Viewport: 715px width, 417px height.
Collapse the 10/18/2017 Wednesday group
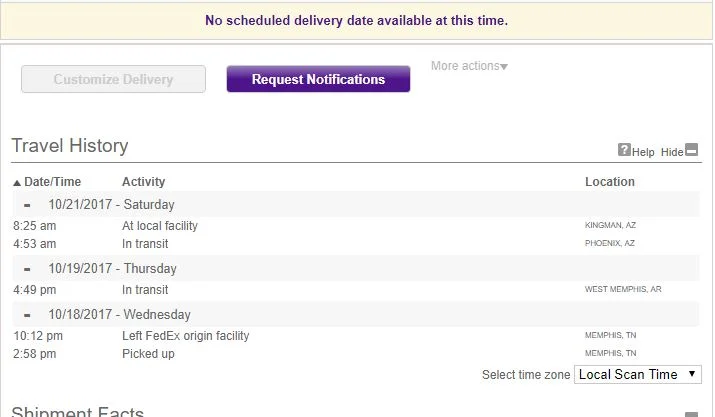(x=27, y=315)
